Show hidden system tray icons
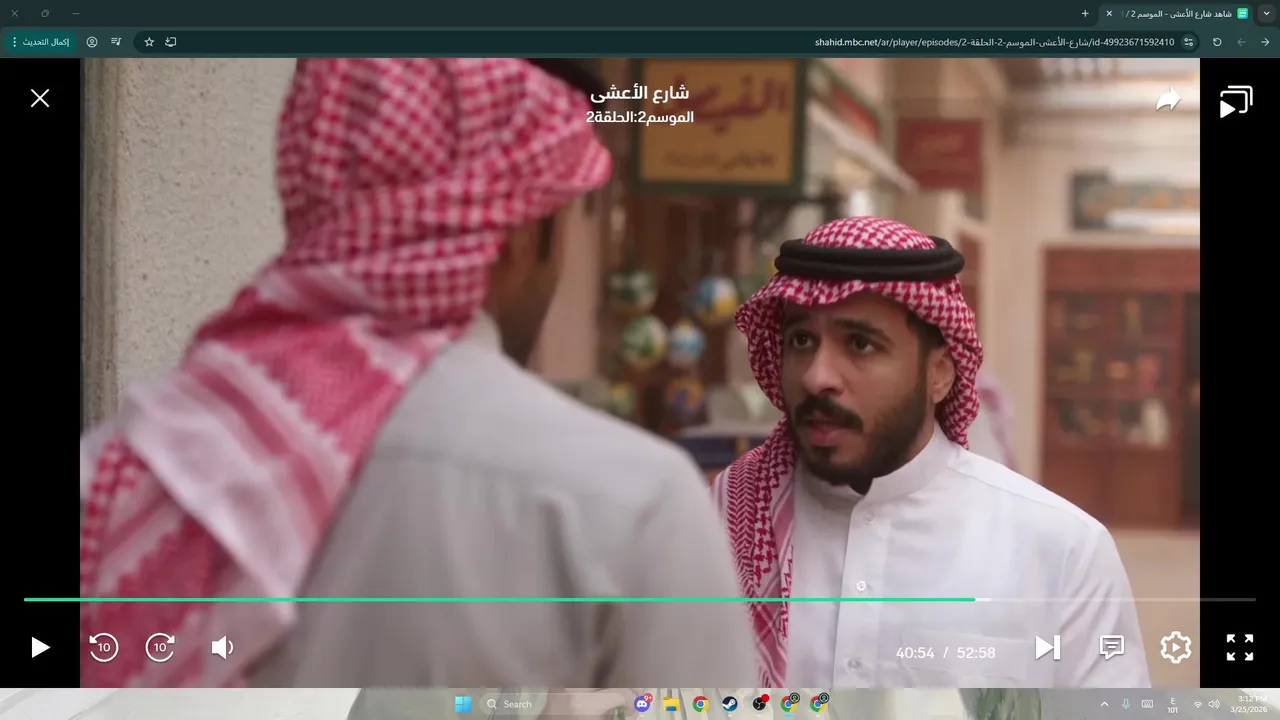Screen dimensions: 1280x720 point(1104,704)
